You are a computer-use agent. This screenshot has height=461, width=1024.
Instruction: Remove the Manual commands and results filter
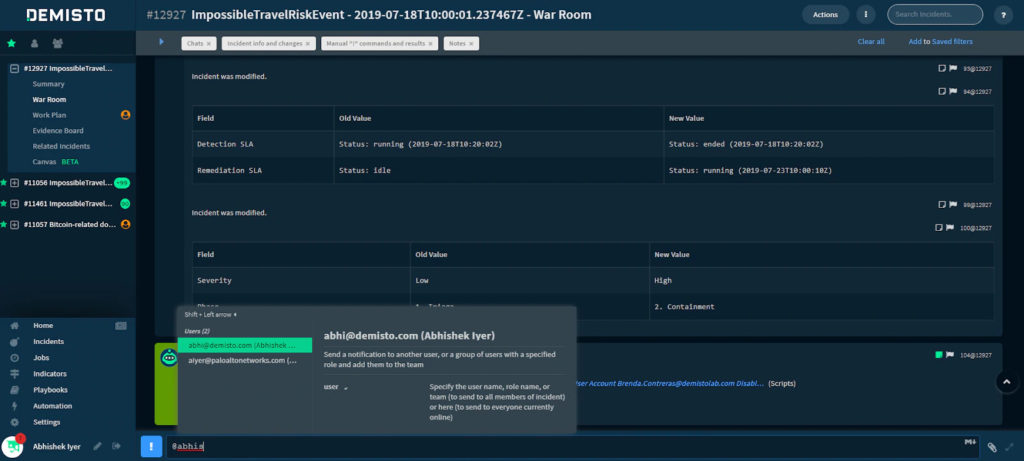point(430,44)
